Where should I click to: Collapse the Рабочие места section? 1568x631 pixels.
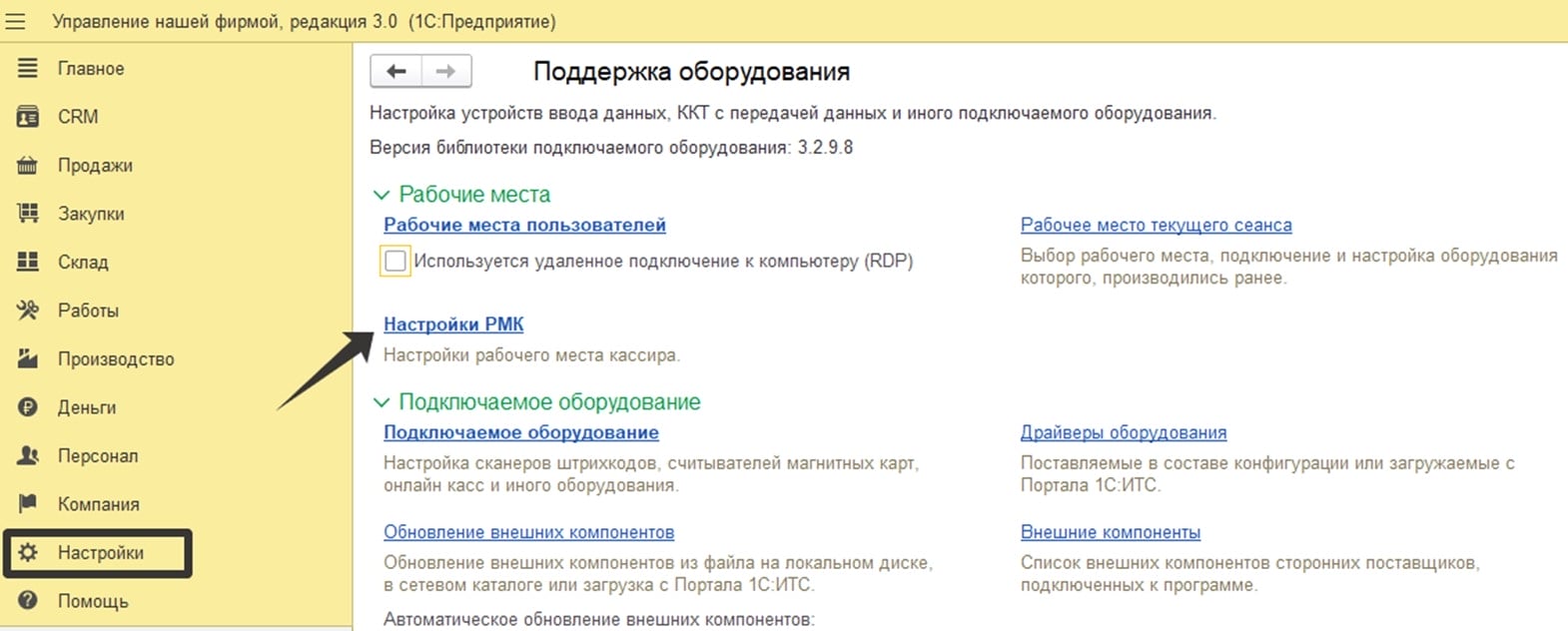click(x=381, y=195)
